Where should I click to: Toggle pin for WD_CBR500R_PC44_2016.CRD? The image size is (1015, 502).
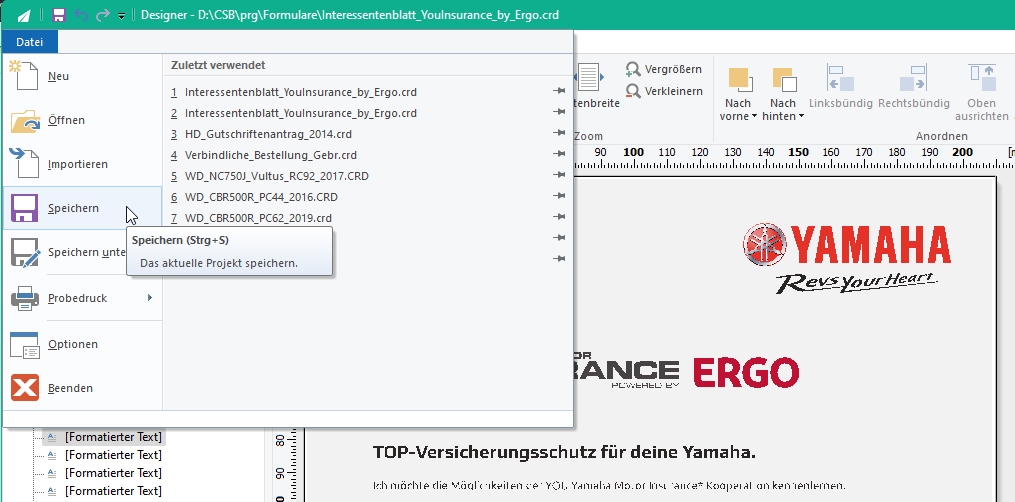point(559,196)
